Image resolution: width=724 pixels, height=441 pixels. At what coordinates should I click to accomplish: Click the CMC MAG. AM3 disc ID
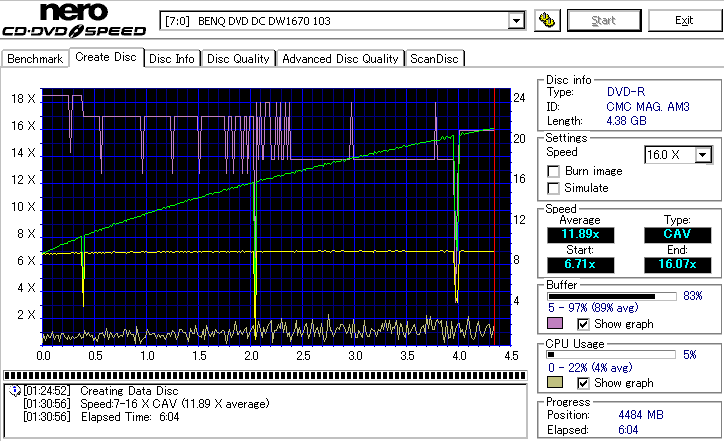pos(647,107)
